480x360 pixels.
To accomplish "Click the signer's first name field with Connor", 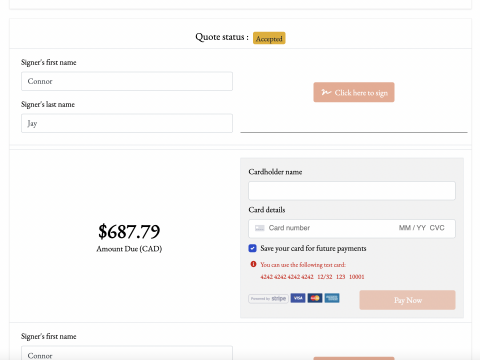I will pyautogui.click(x=127, y=81).
